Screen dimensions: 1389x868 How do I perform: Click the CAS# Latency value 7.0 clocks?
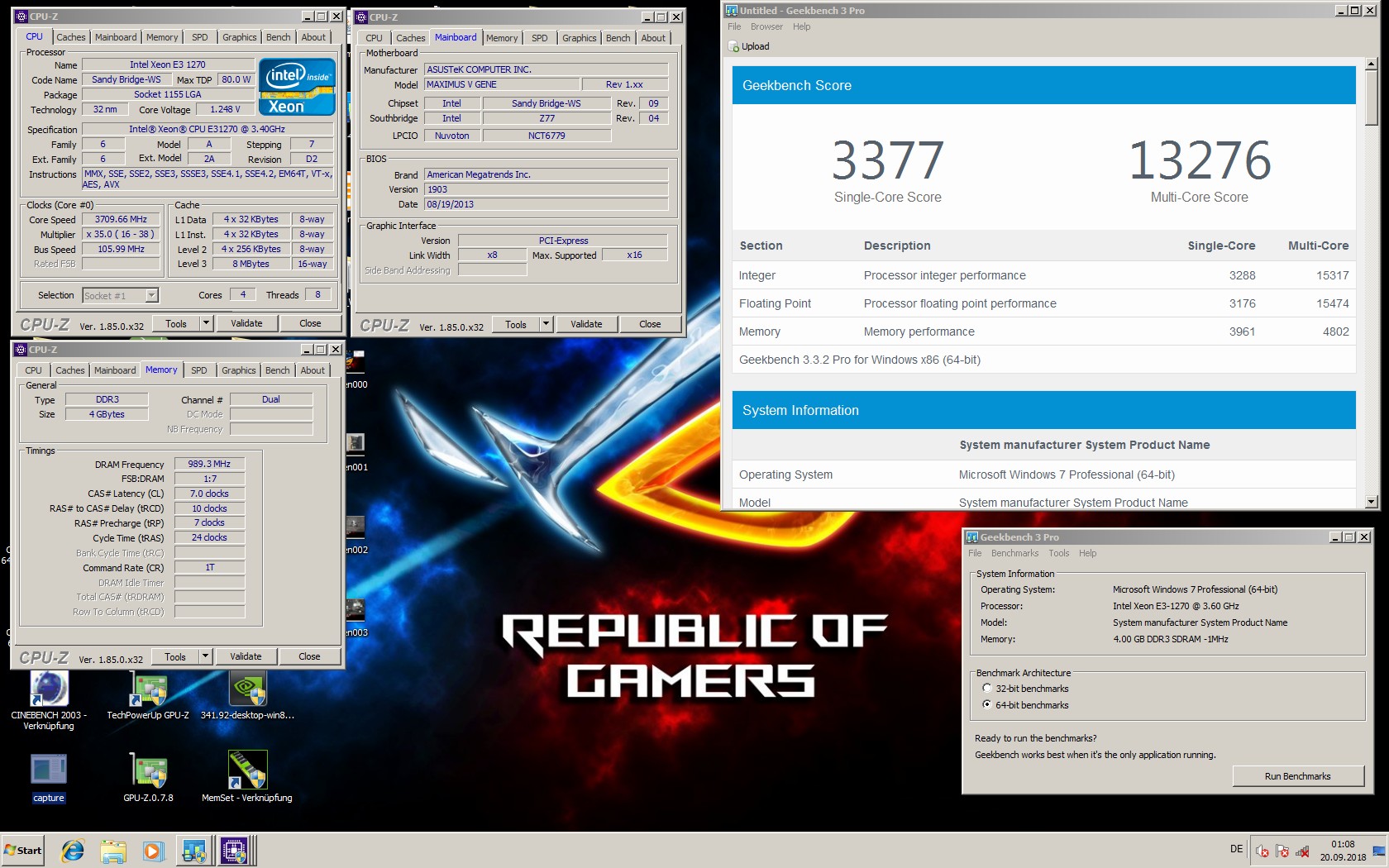click(x=209, y=494)
